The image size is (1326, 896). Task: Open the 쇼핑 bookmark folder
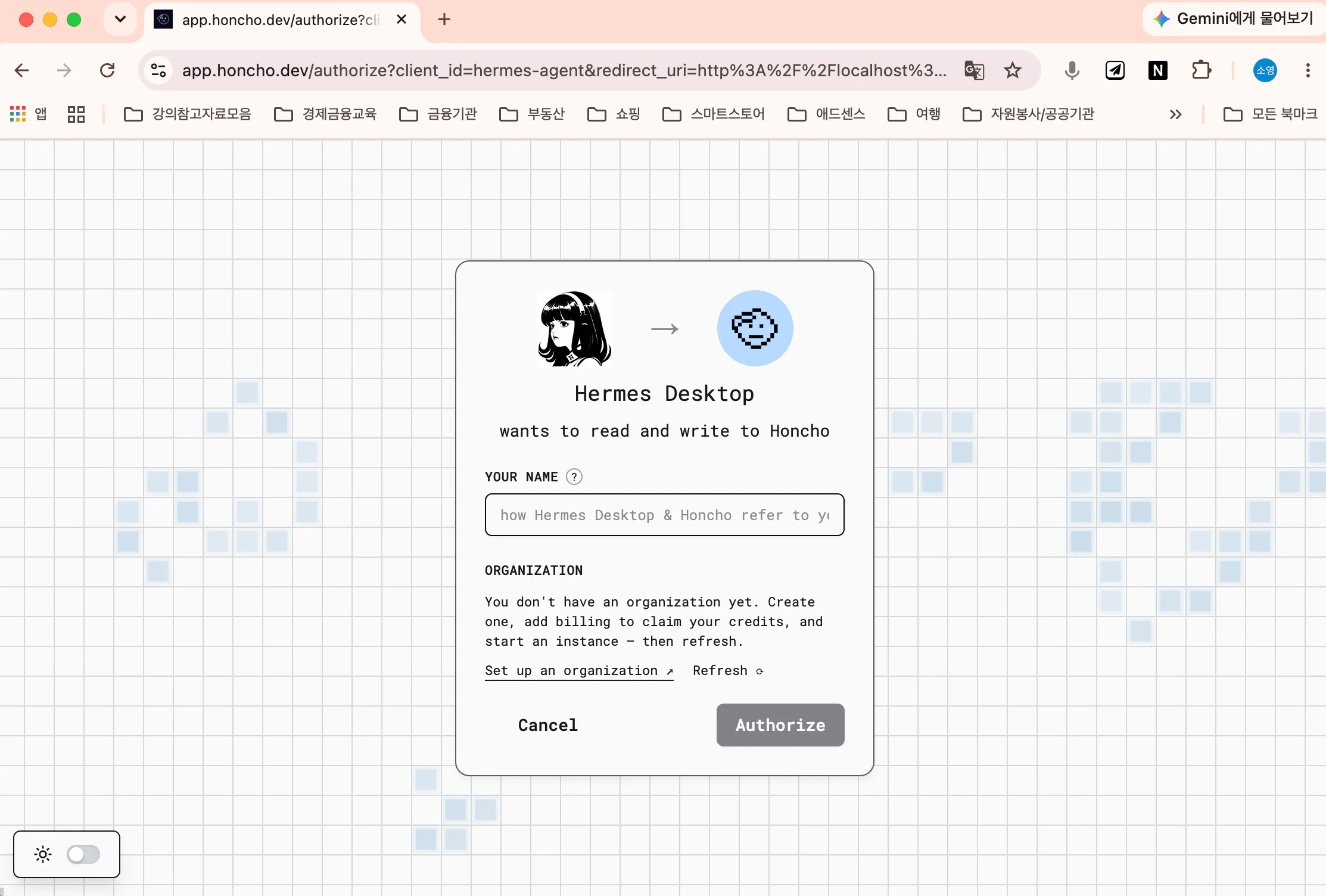[x=614, y=114]
